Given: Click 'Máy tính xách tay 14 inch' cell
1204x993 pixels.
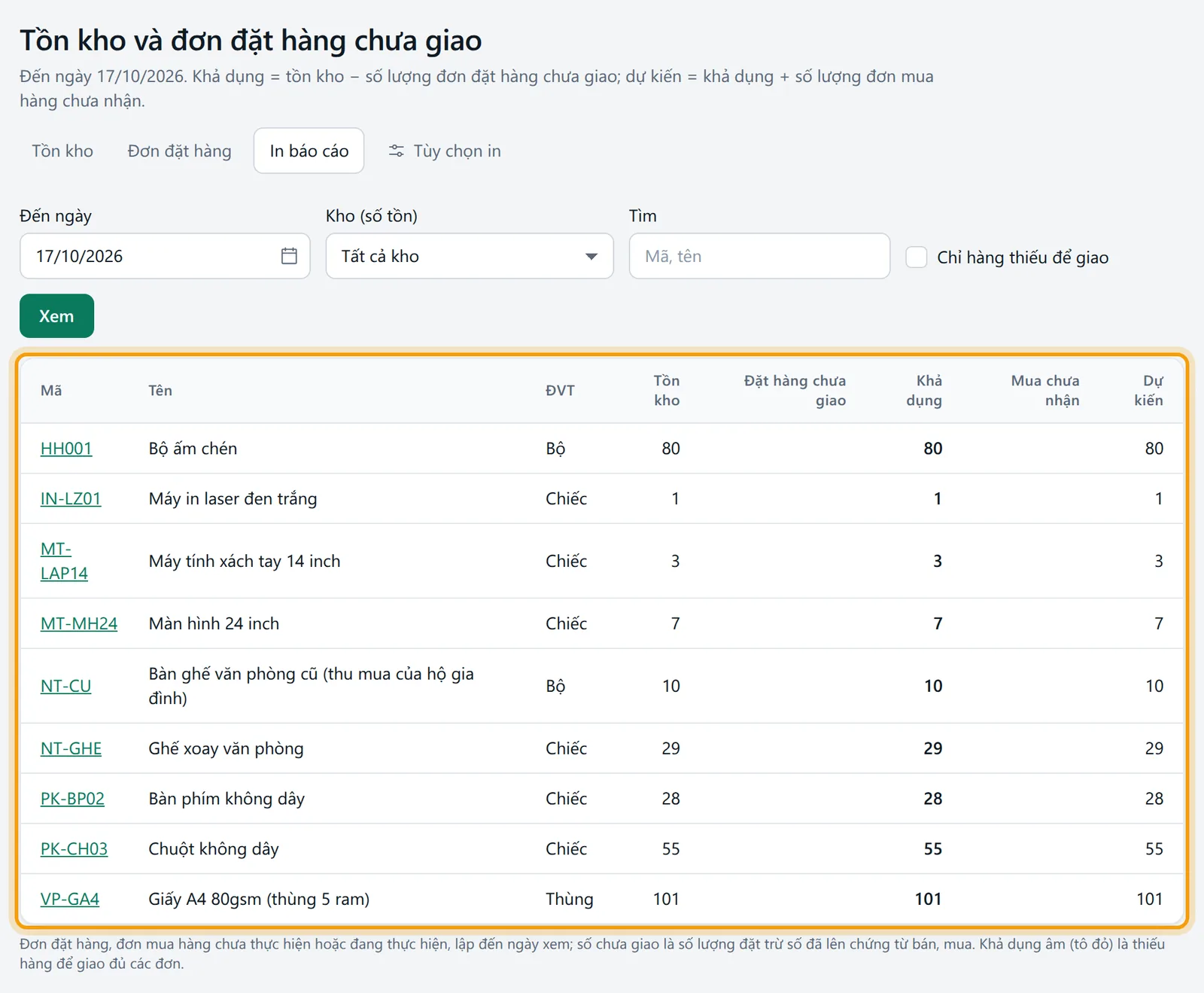Looking at the screenshot, I should (245, 561).
